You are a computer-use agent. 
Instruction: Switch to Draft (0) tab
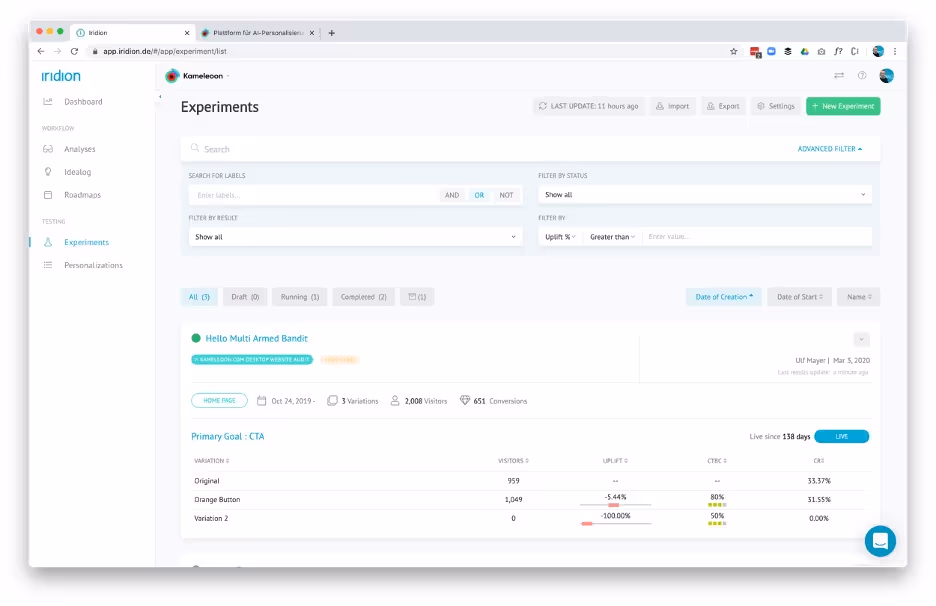point(245,297)
